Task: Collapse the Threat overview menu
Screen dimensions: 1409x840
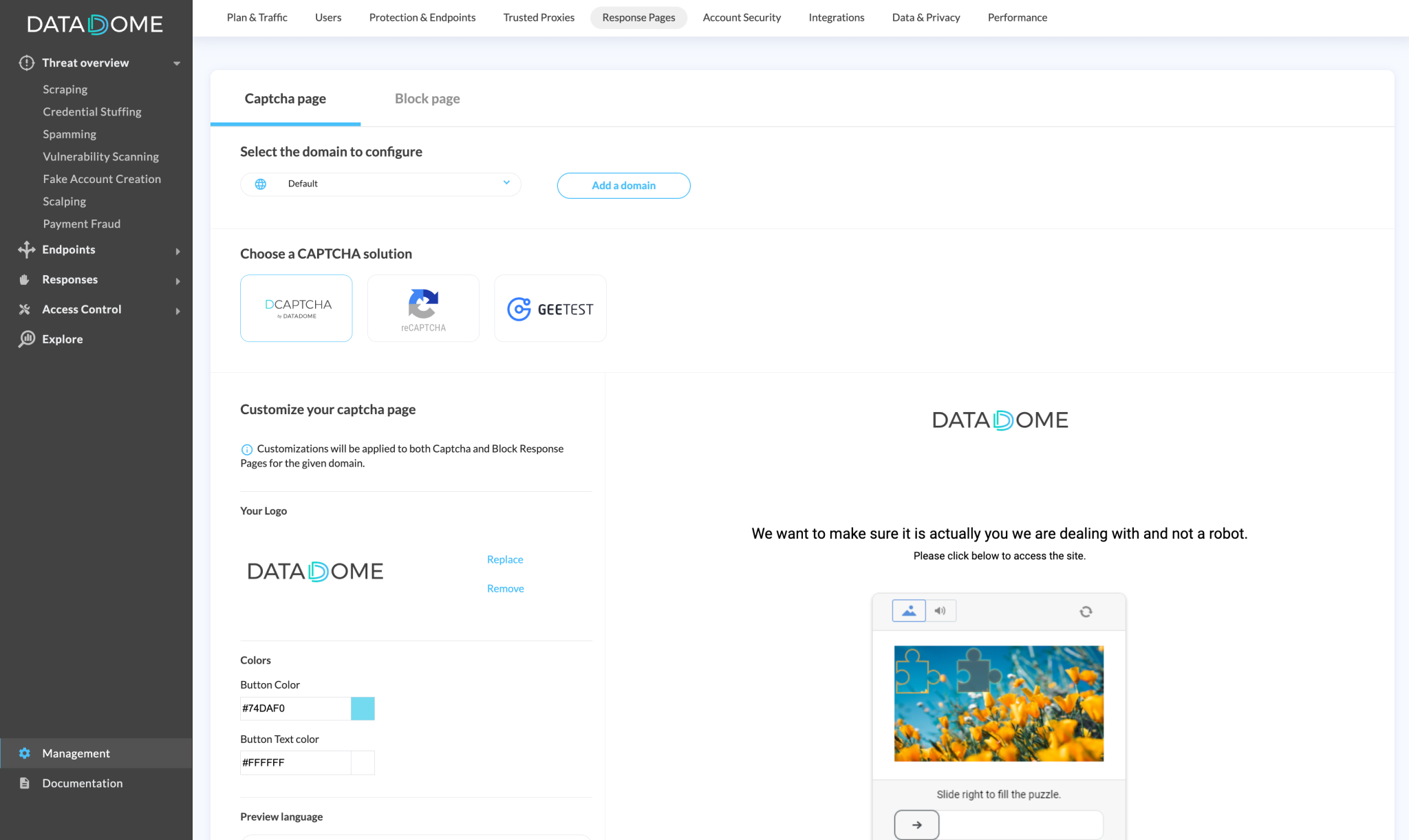Action: tap(177, 63)
